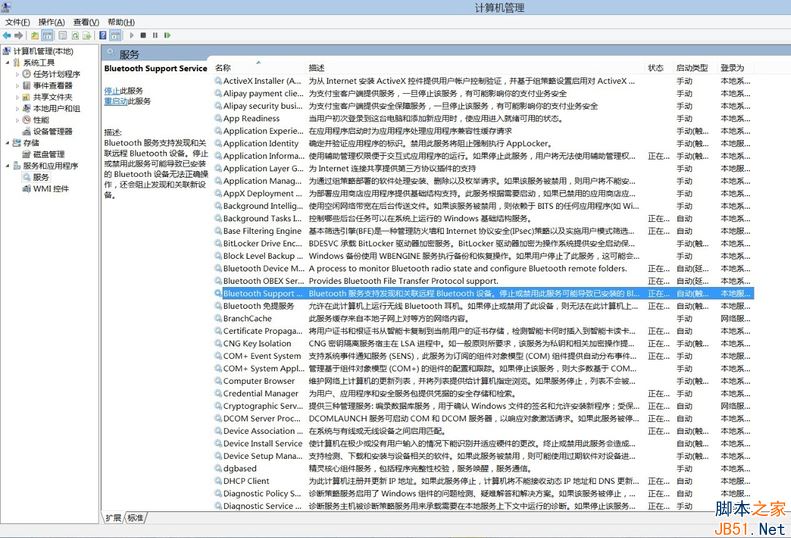Click the Stop service square icon
The image size is (791, 538).
pos(143,35)
